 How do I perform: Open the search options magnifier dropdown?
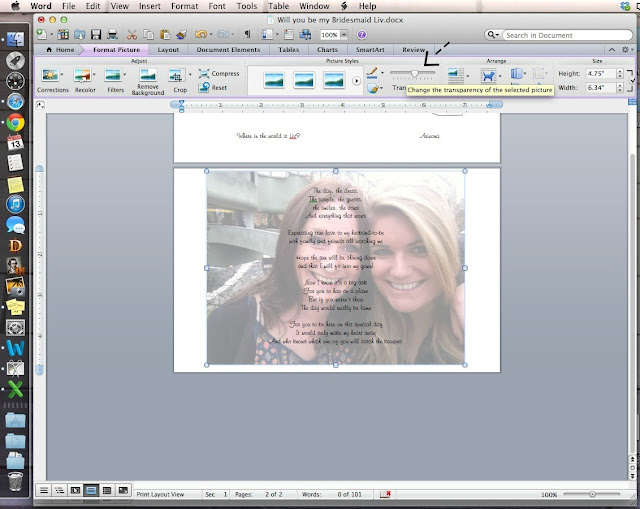point(493,35)
